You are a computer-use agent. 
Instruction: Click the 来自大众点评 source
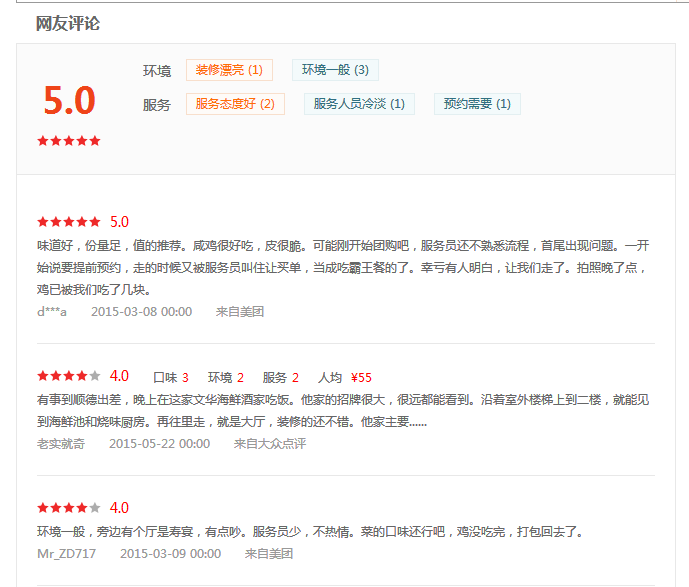pyautogui.click(x=270, y=443)
